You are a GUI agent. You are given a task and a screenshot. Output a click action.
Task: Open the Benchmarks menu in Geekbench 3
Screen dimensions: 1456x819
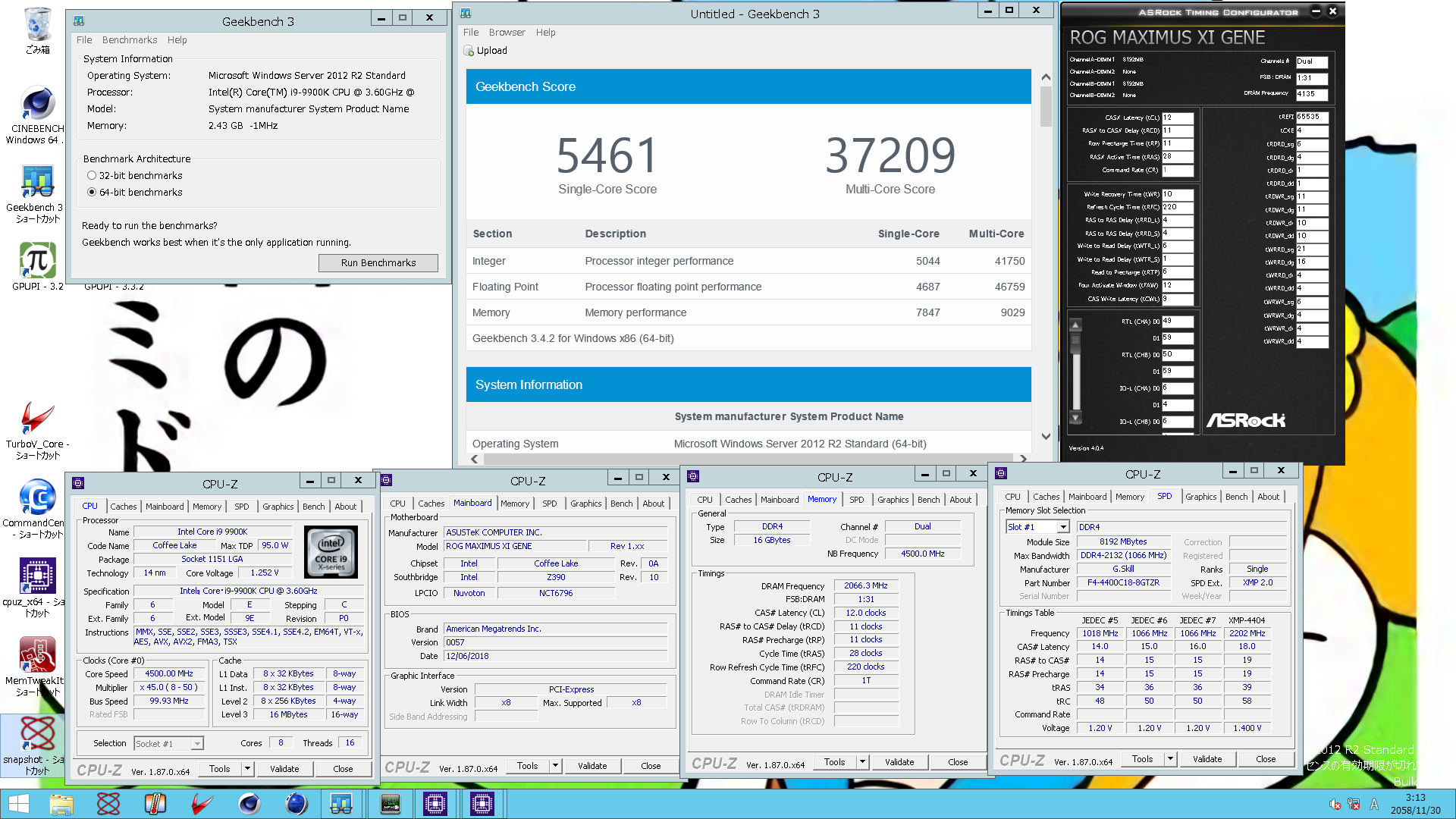(130, 40)
